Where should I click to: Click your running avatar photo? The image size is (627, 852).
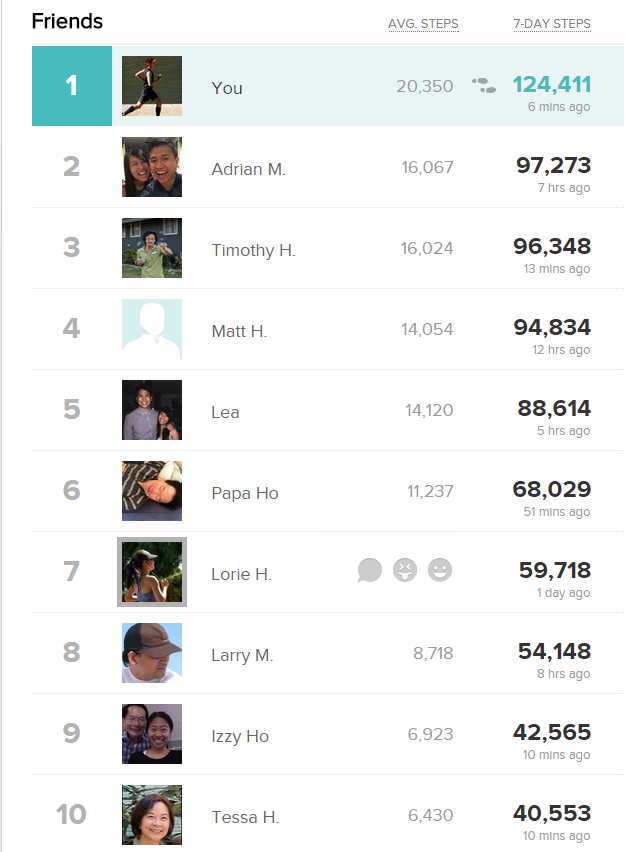tap(152, 86)
